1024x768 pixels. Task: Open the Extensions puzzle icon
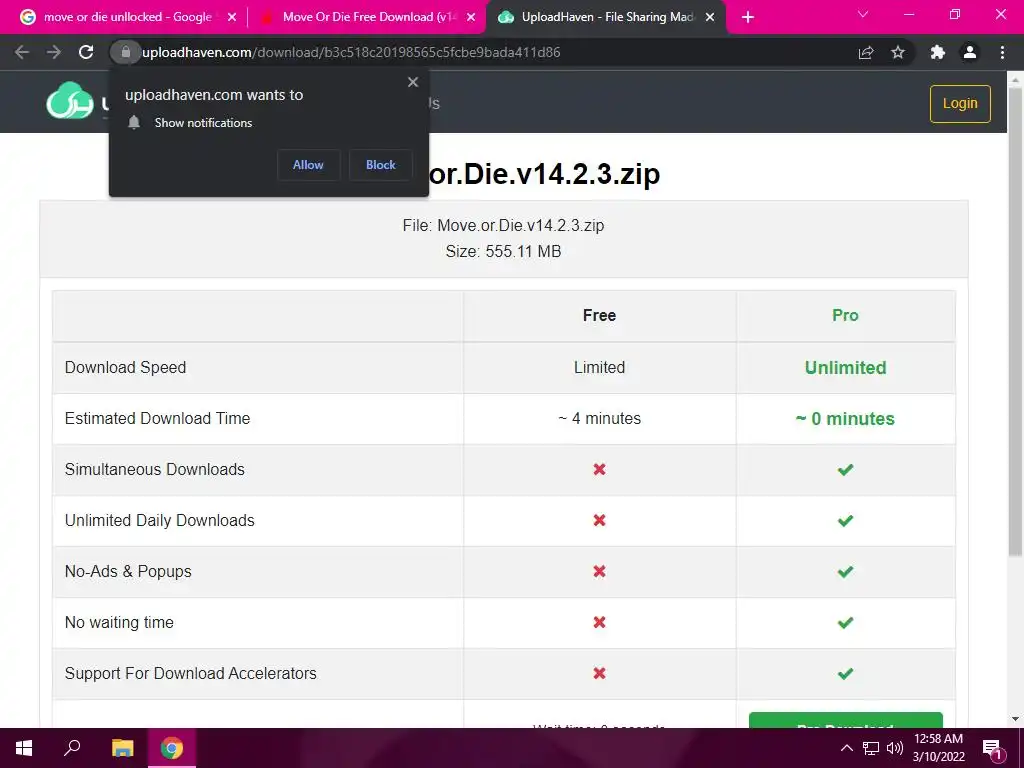click(938, 52)
